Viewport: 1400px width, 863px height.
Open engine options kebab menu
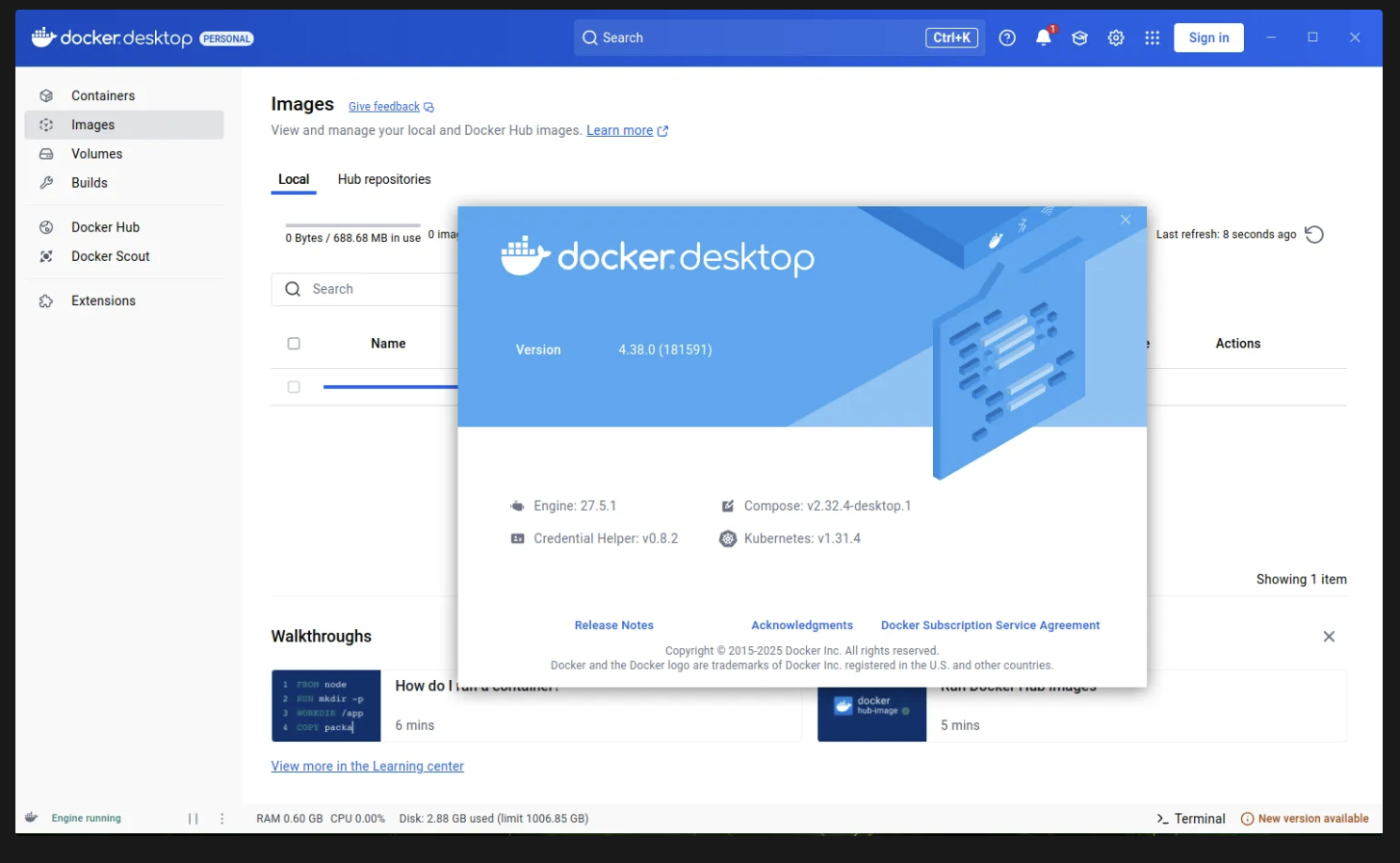click(x=222, y=819)
